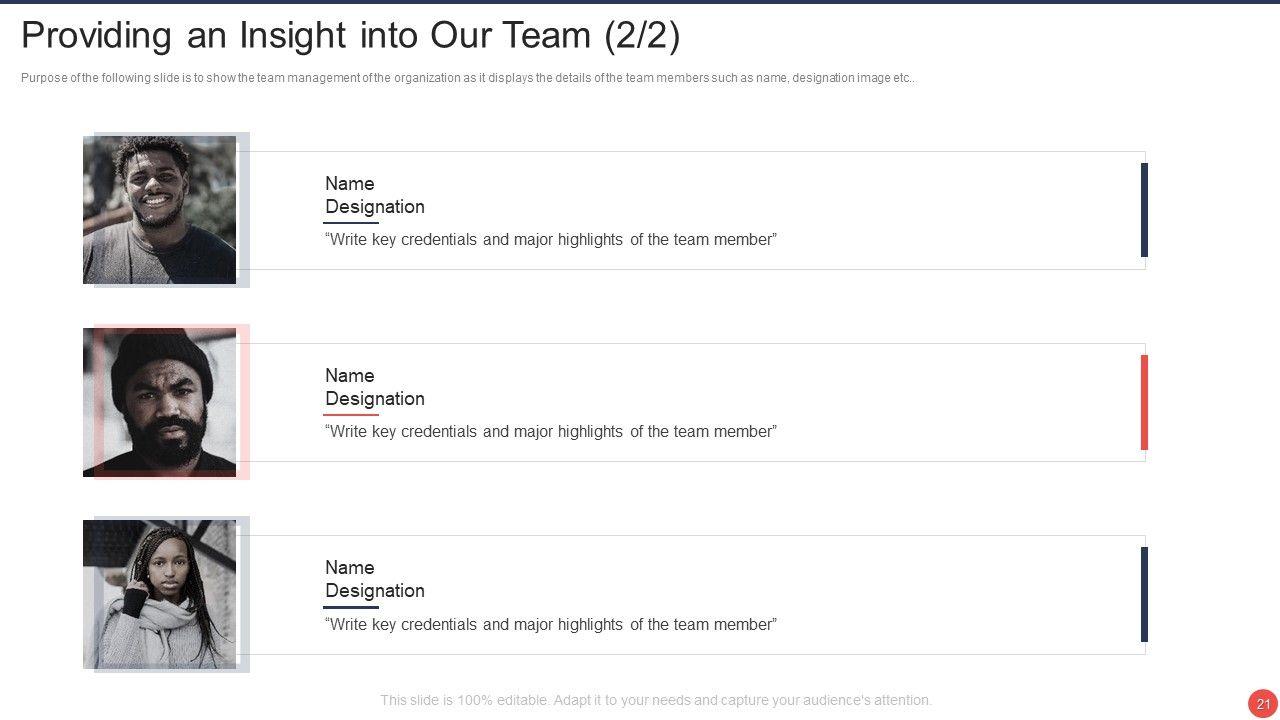Select the 'Name' text in the third card
Image resolution: width=1280 pixels, height=720 pixels.
350,567
